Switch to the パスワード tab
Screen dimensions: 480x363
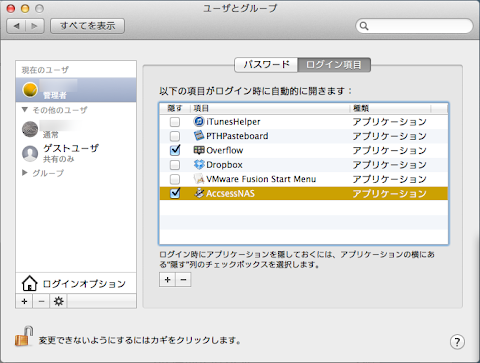pyautogui.click(x=266, y=65)
